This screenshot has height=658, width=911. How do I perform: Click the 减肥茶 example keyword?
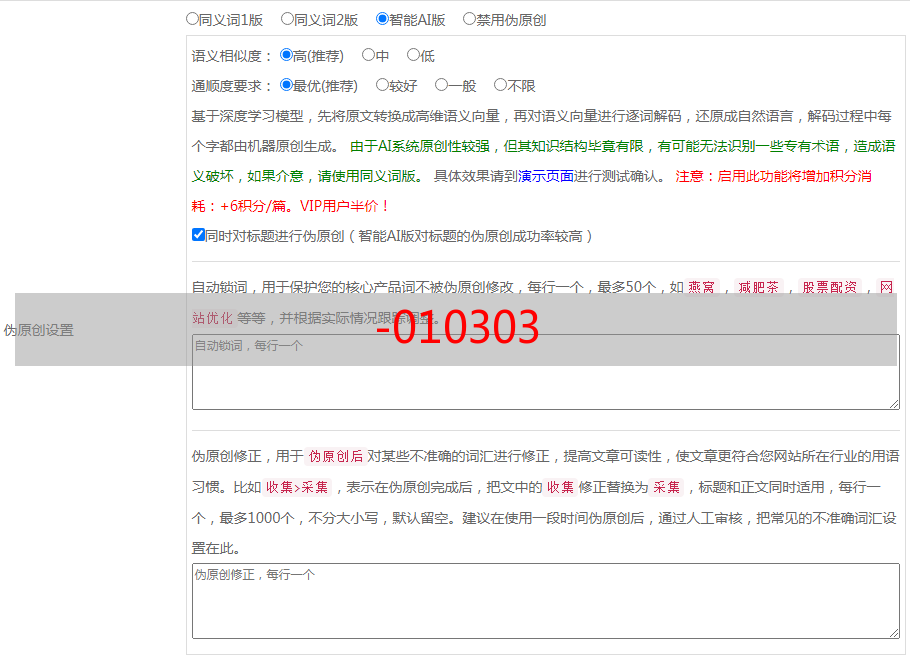pyautogui.click(x=759, y=287)
